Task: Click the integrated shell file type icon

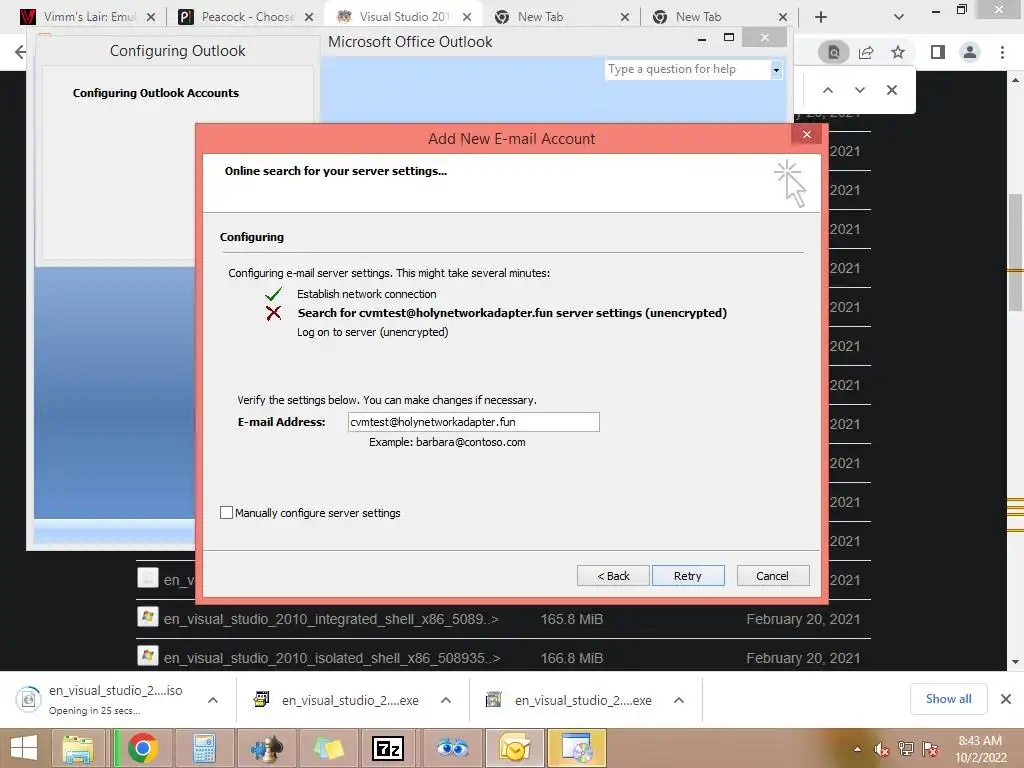Action: point(148,616)
